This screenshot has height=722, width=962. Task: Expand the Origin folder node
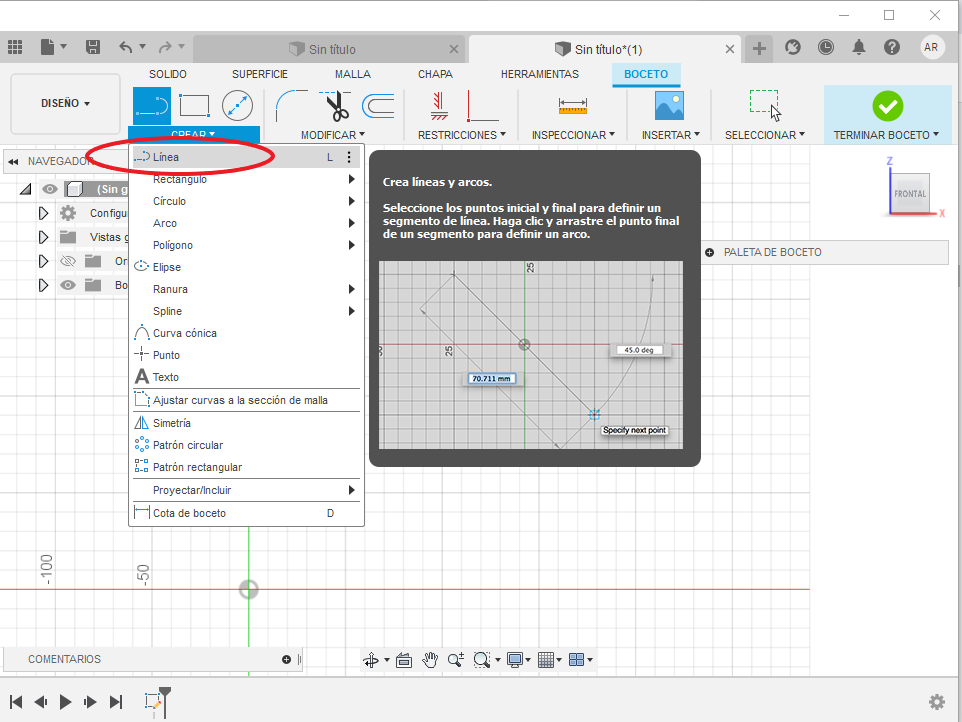point(43,261)
